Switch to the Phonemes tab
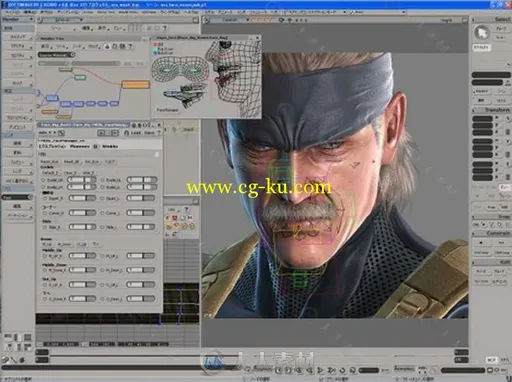 pyautogui.click(x=80, y=146)
